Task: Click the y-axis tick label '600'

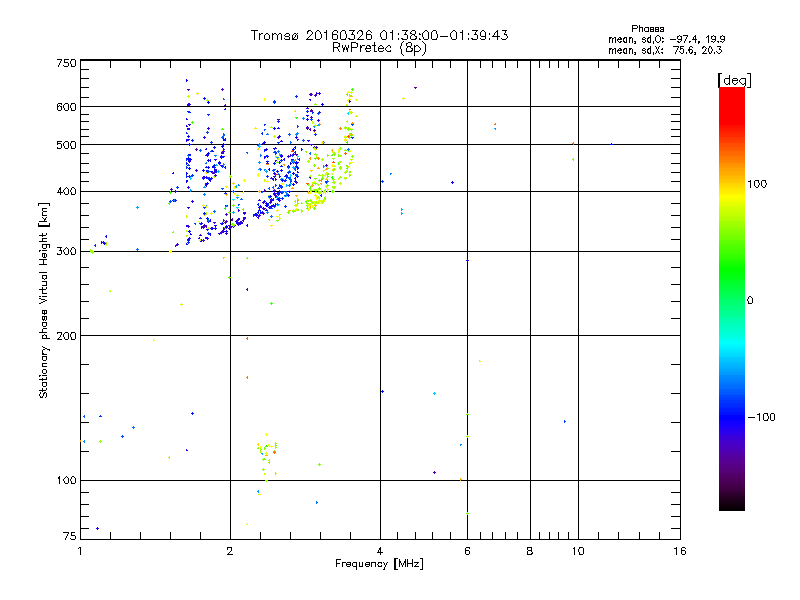Action: pos(67,107)
